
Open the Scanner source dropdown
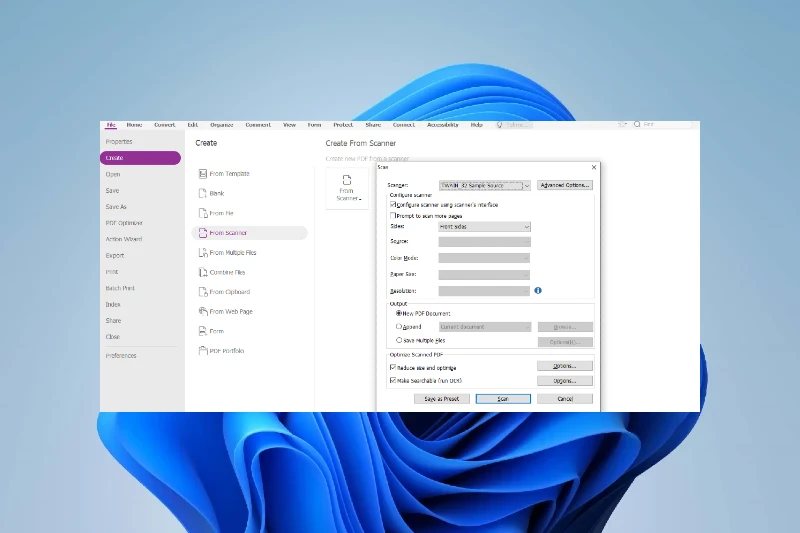tap(485, 185)
